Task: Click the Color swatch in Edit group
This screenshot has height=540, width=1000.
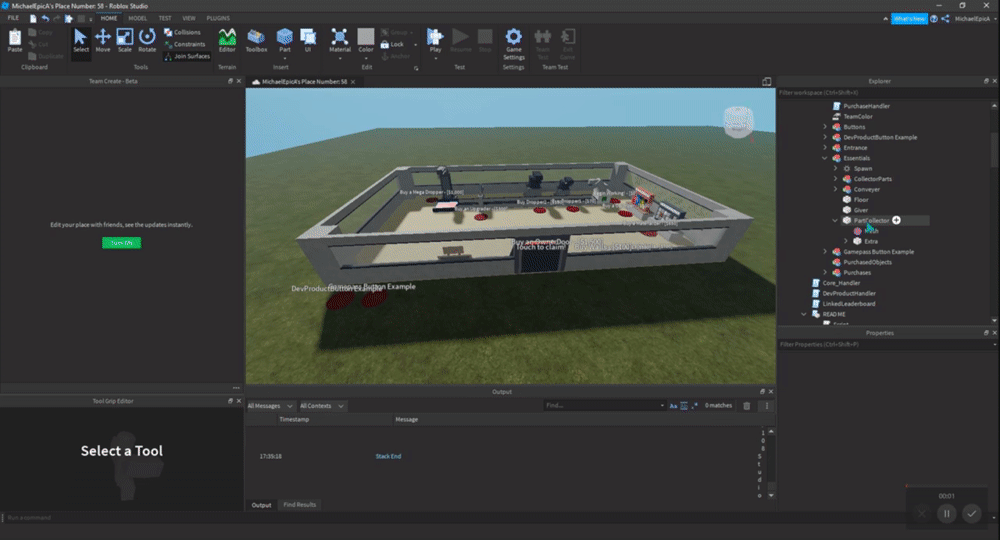Action: click(366, 38)
